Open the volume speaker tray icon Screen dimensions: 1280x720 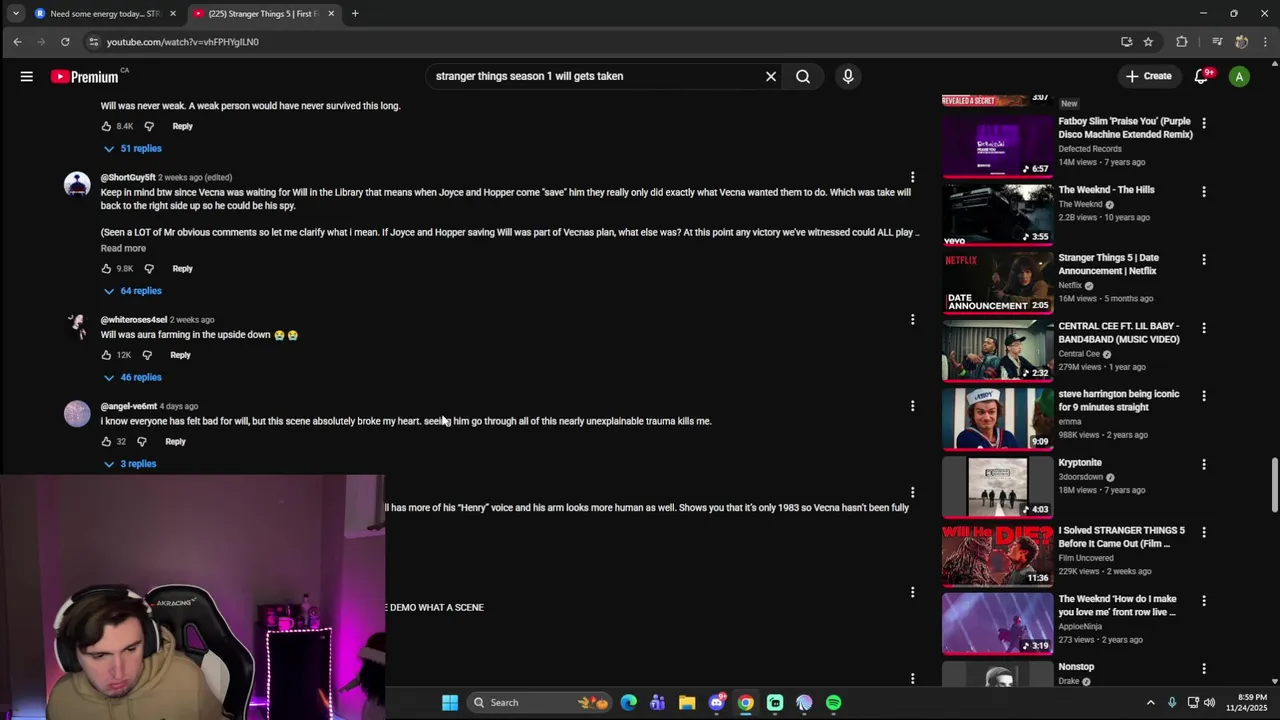coord(1209,703)
